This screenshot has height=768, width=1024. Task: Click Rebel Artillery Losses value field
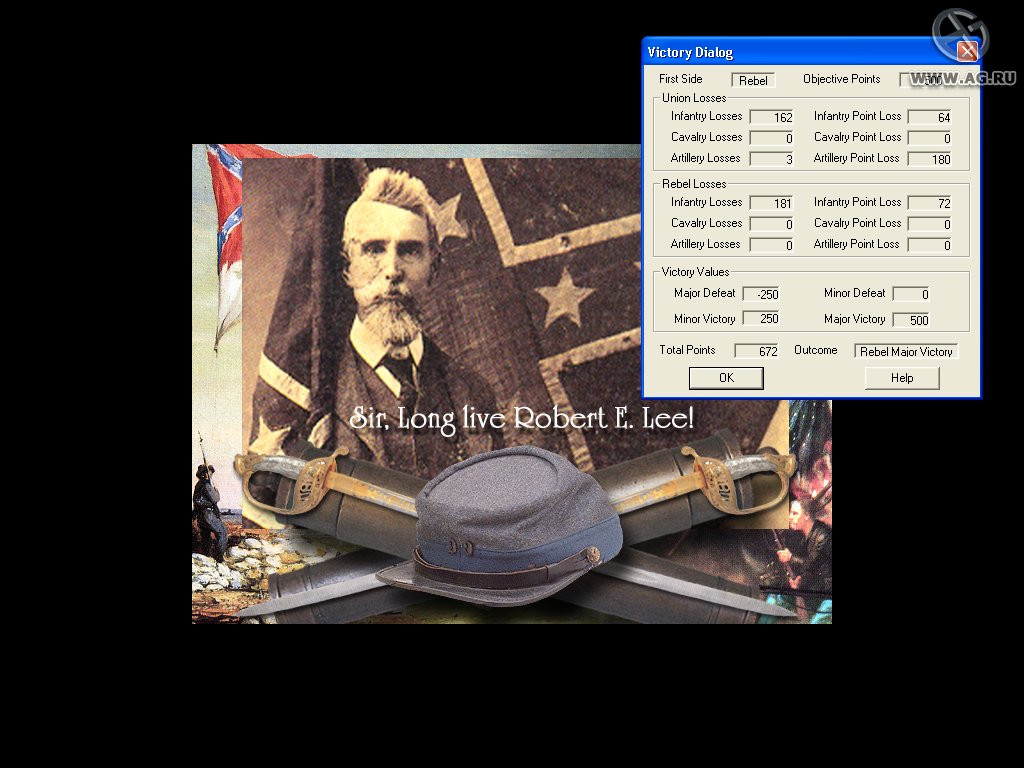tap(771, 245)
